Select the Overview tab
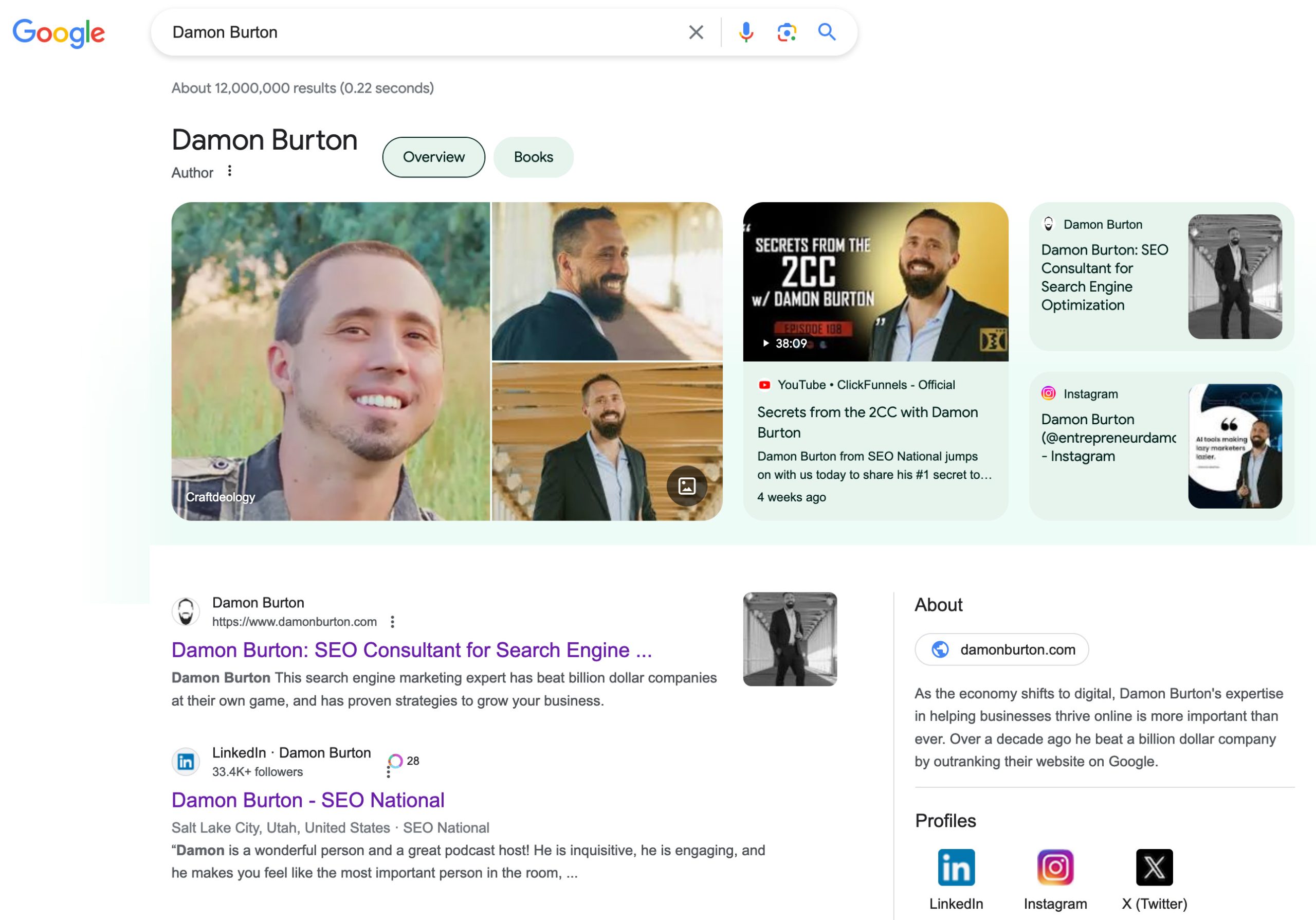Image resolution: width=1316 pixels, height=920 pixels. click(433, 157)
